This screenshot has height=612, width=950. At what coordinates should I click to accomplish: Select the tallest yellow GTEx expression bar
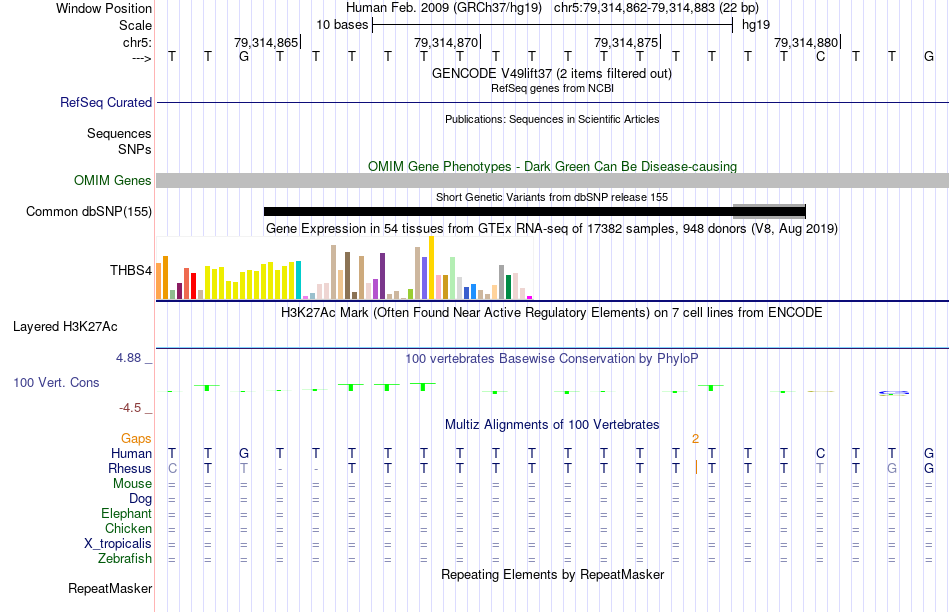[431, 267]
